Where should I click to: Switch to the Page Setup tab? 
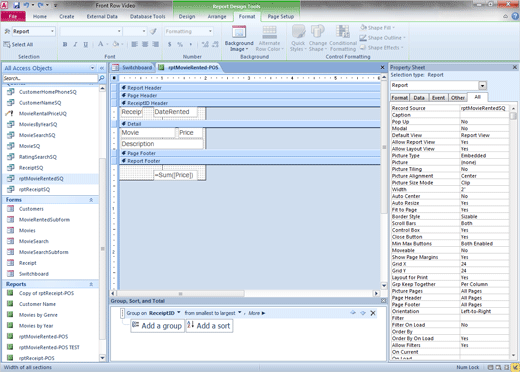[x=281, y=16]
